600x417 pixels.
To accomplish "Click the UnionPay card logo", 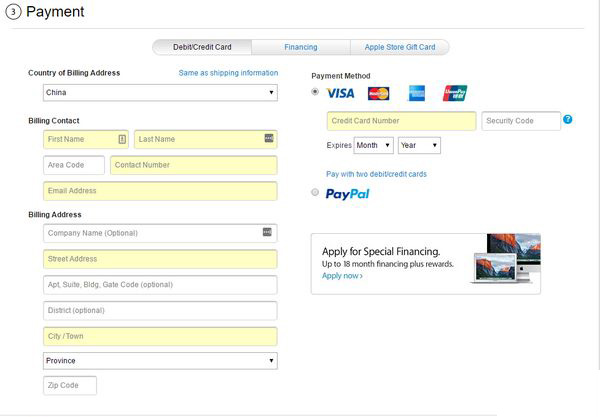I will pos(455,93).
